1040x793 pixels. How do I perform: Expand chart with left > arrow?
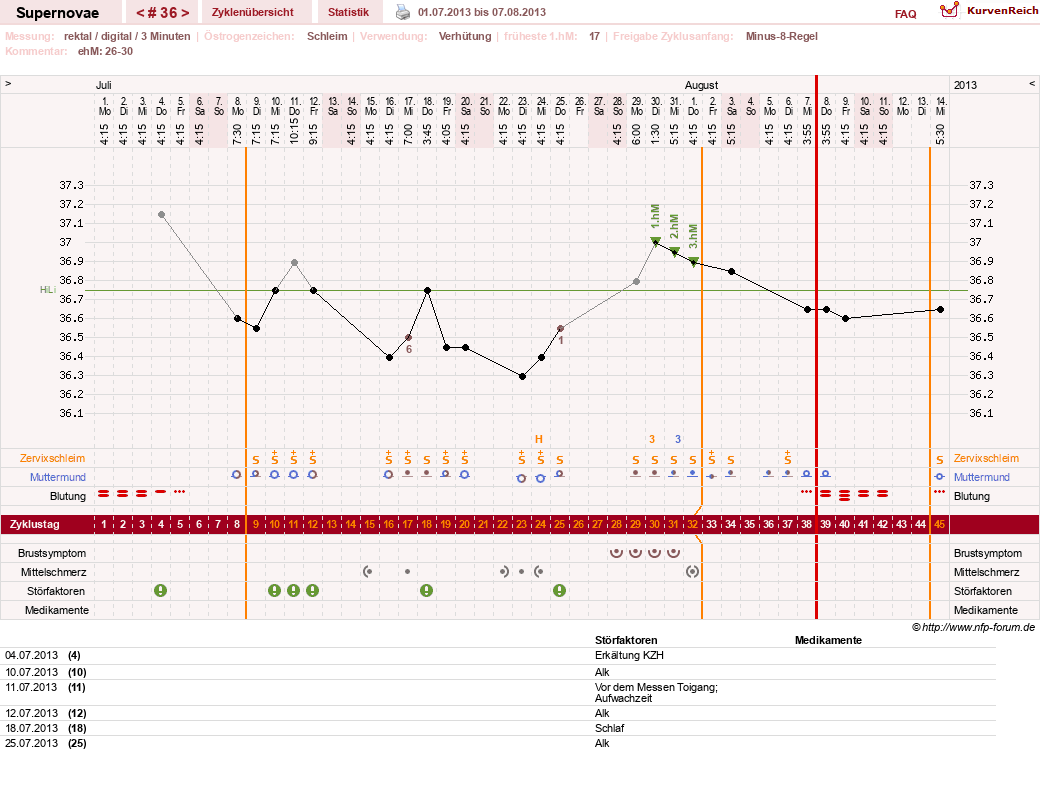coord(8,84)
